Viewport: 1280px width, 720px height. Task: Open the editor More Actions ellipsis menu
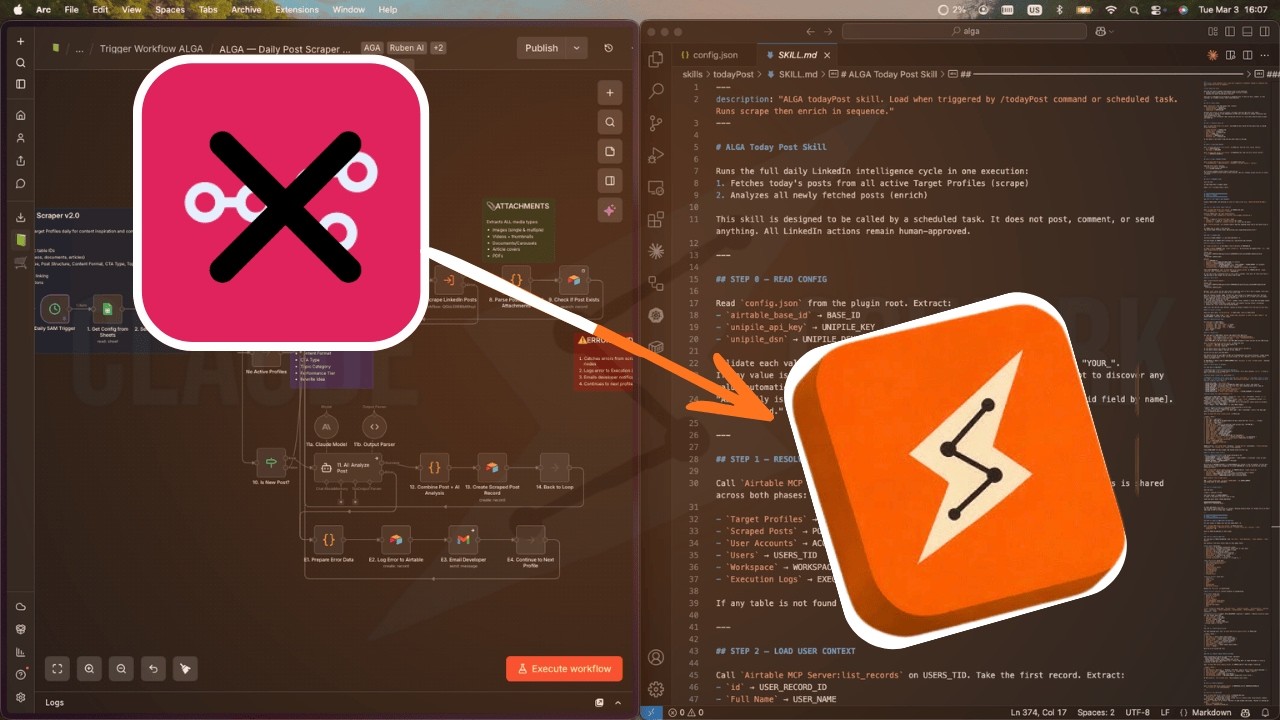1264,55
